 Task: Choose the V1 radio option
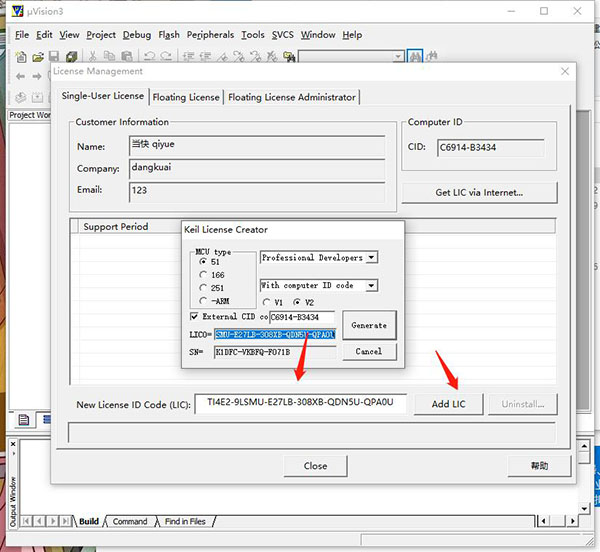[x=267, y=302]
